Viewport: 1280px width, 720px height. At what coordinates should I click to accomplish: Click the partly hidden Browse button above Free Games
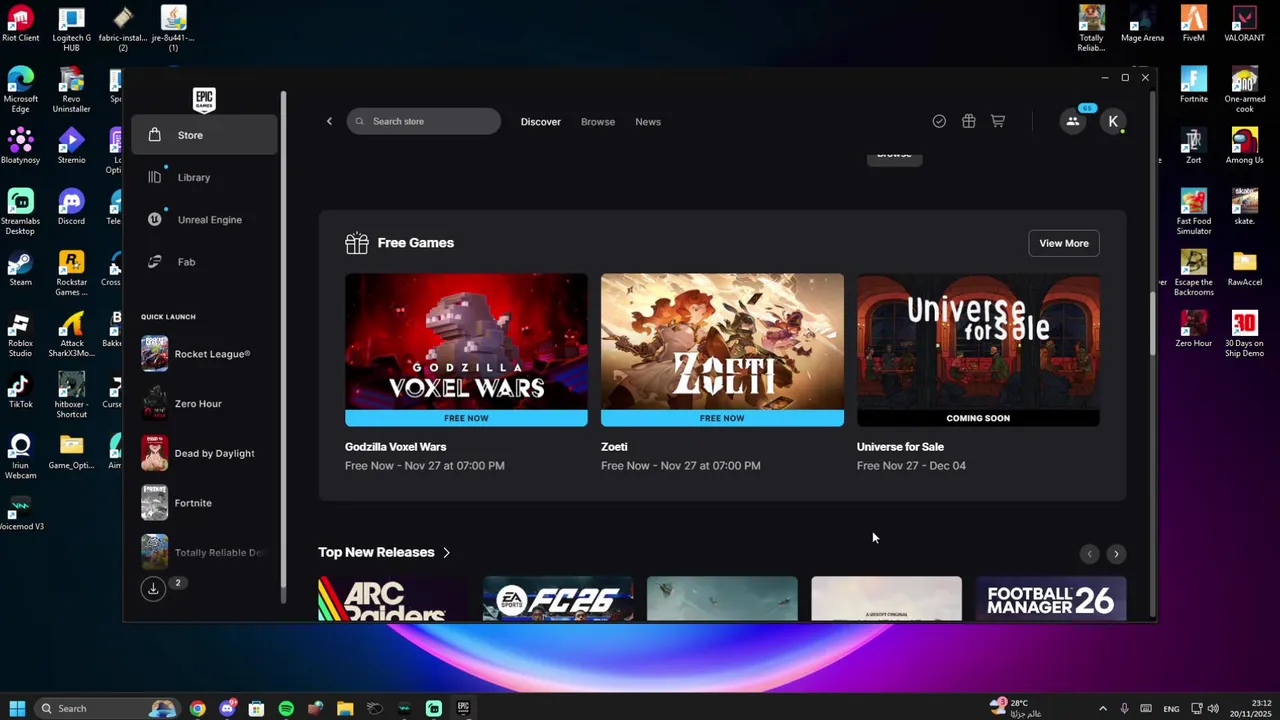pos(894,157)
